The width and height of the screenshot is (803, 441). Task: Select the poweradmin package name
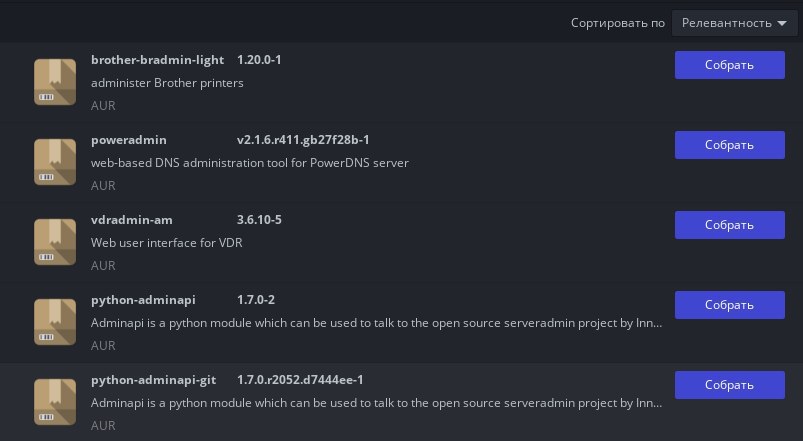129,140
